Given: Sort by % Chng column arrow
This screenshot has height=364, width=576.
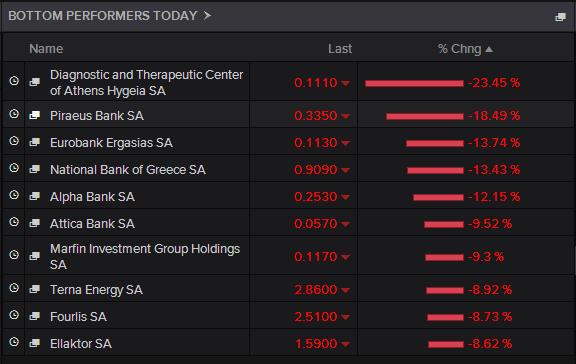Looking at the screenshot, I should (489, 49).
